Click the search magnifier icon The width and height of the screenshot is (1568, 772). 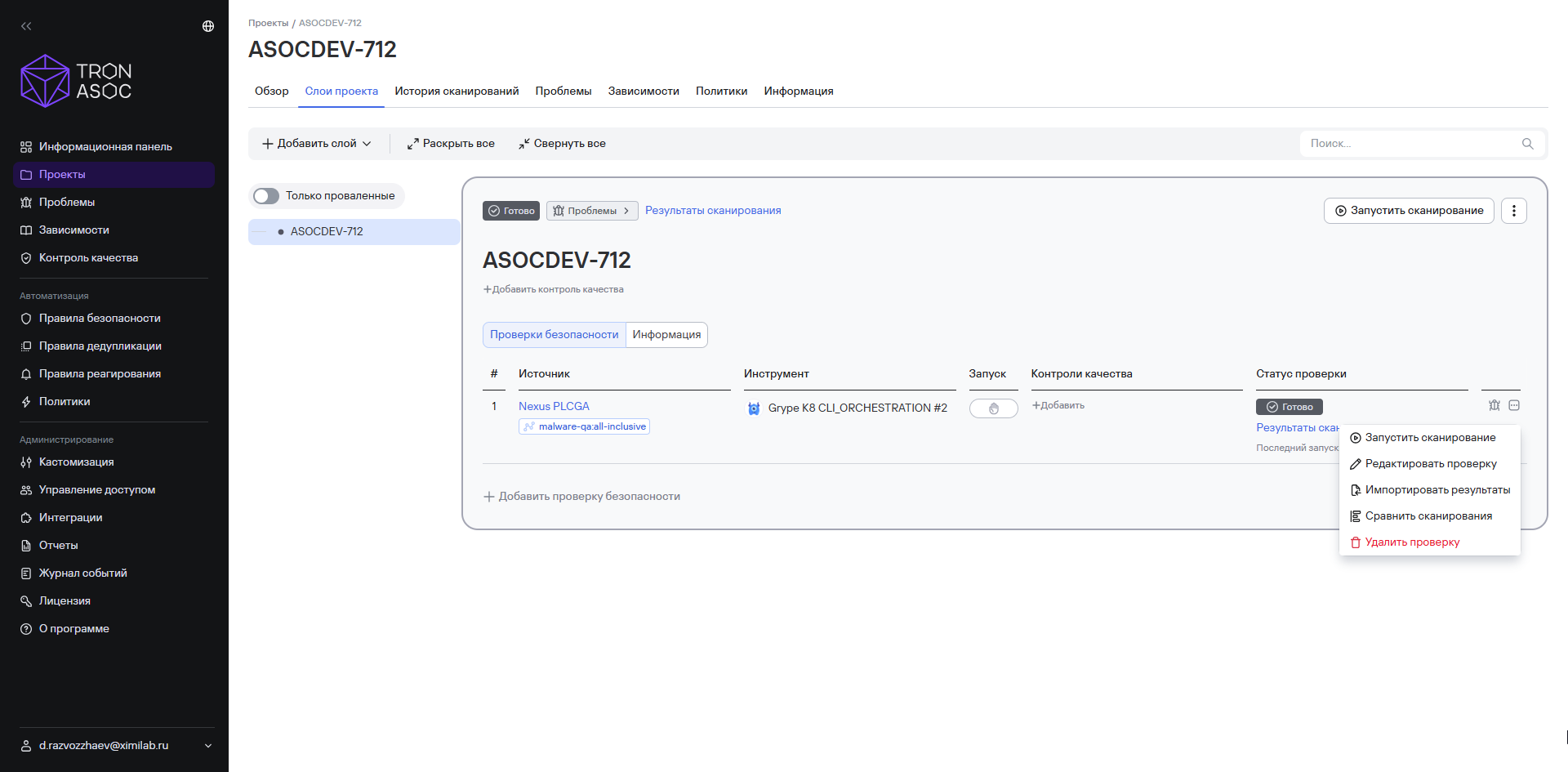pyautogui.click(x=1528, y=143)
